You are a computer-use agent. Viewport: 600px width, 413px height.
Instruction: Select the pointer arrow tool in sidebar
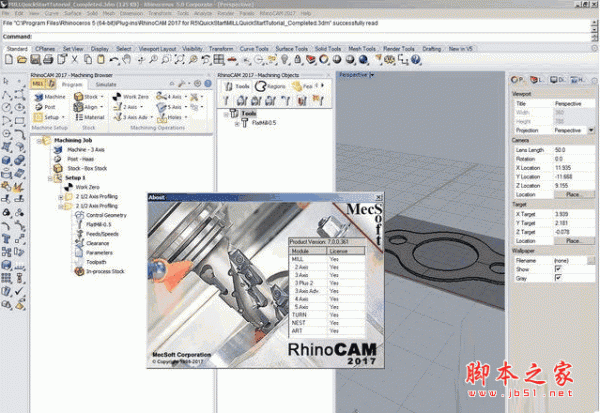[x=6, y=81]
